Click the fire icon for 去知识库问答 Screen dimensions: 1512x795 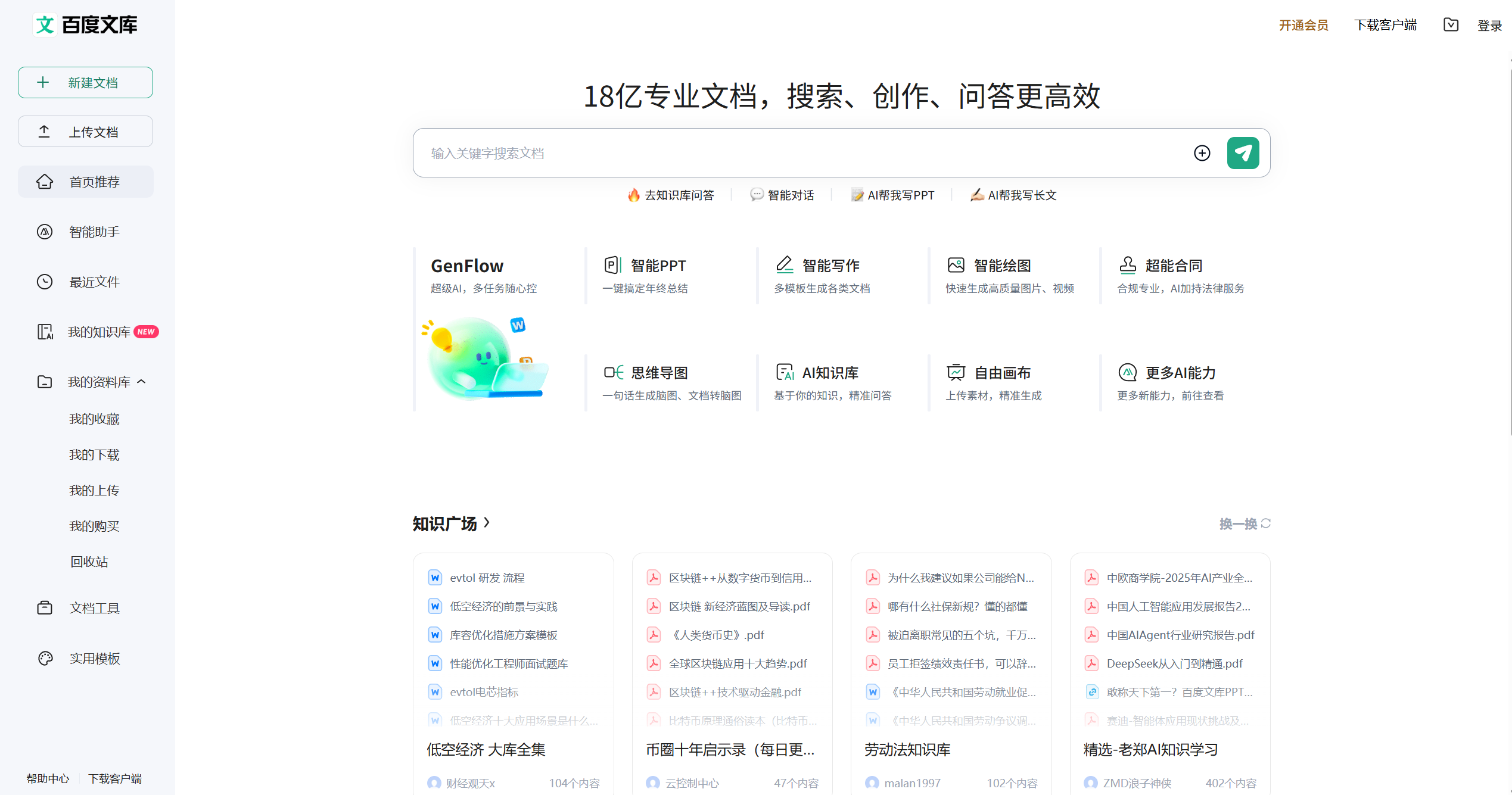coord(634,195)
